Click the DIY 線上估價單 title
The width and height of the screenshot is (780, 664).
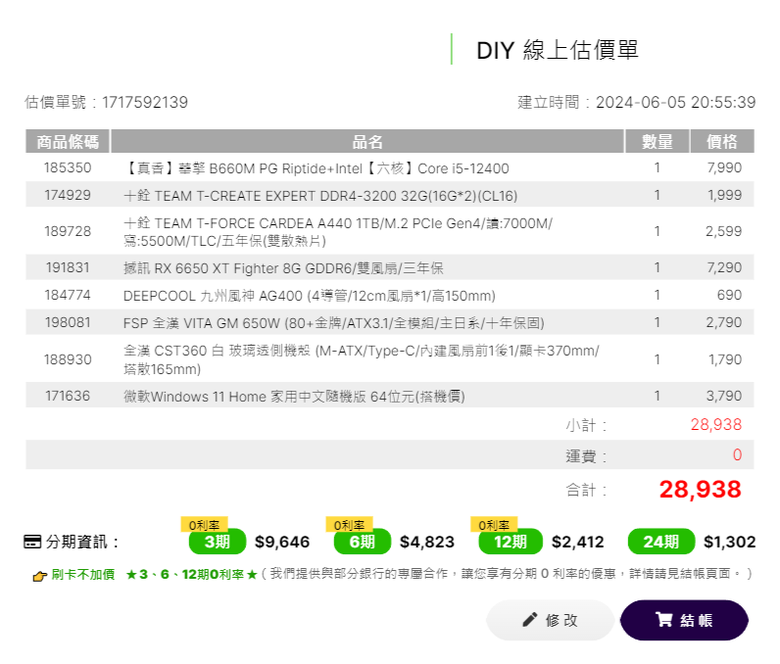(557, 50)
